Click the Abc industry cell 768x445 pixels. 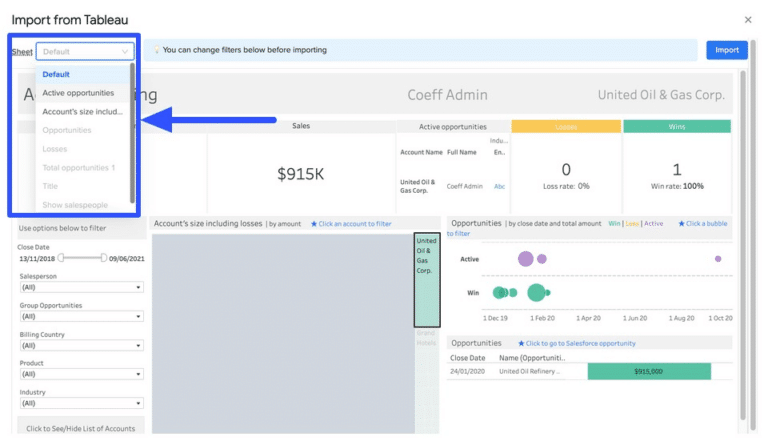pyautogui.click(x=499, y=187)
